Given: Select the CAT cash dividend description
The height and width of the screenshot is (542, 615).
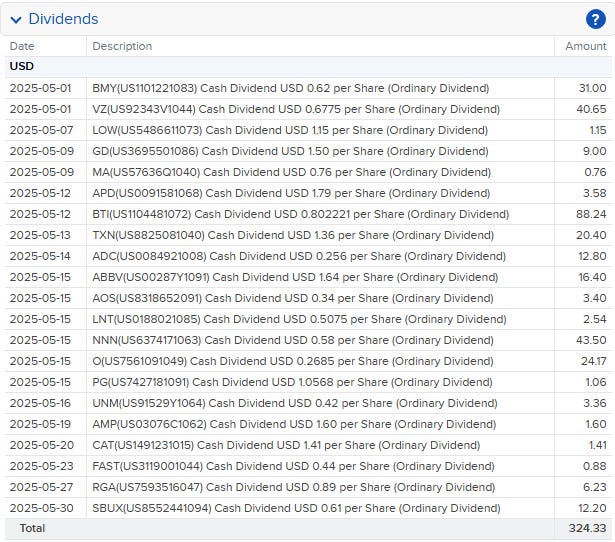Looking at the screenshot, I should (286, 445).
